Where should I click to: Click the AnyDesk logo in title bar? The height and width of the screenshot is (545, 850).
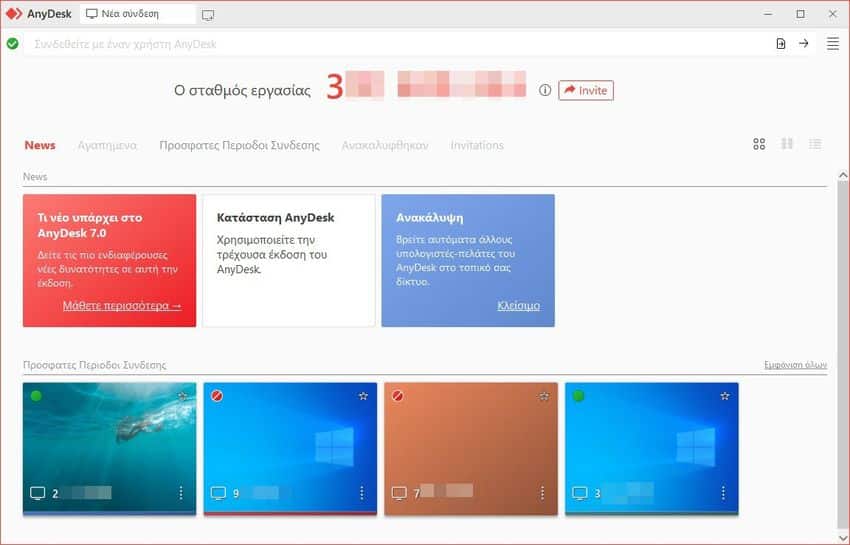(x=15, y=14)
